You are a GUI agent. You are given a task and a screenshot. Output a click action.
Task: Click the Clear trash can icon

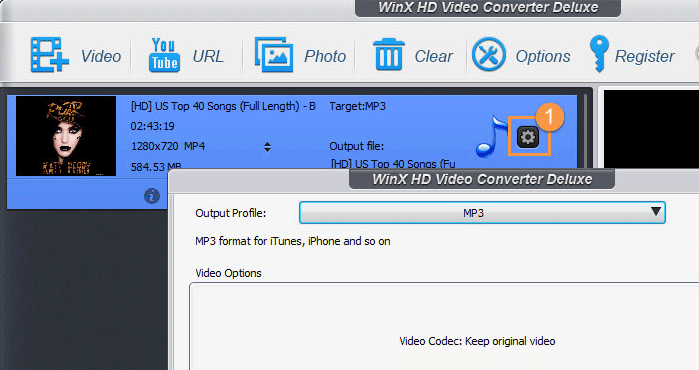pyautogui.click(x=388, y=54)
